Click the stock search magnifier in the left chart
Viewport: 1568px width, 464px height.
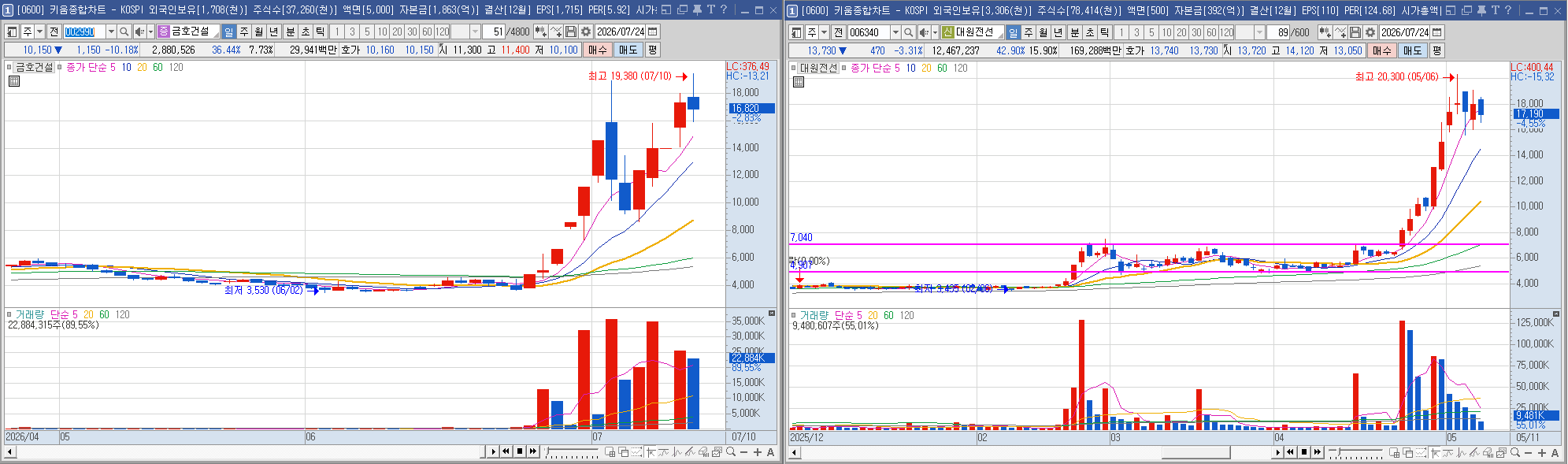[x=124, y=32]
